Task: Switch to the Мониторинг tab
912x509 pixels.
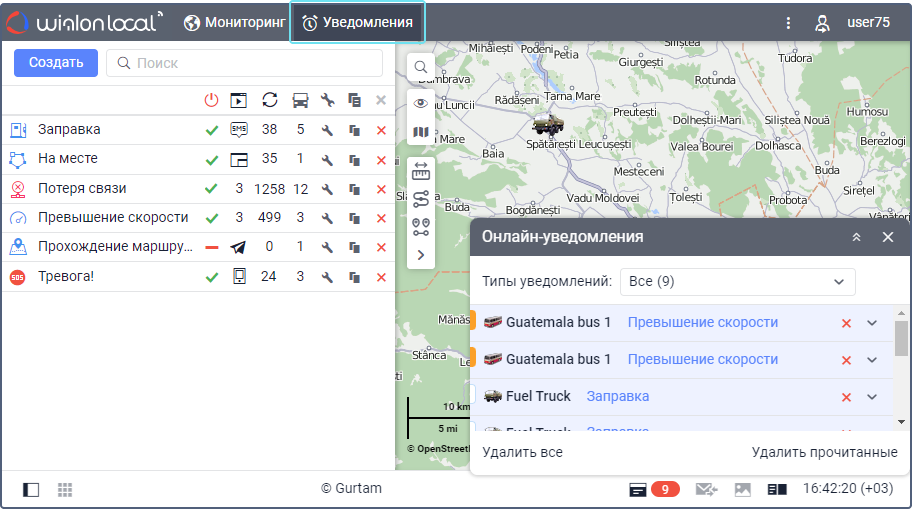Action: [x=235, y=22]
